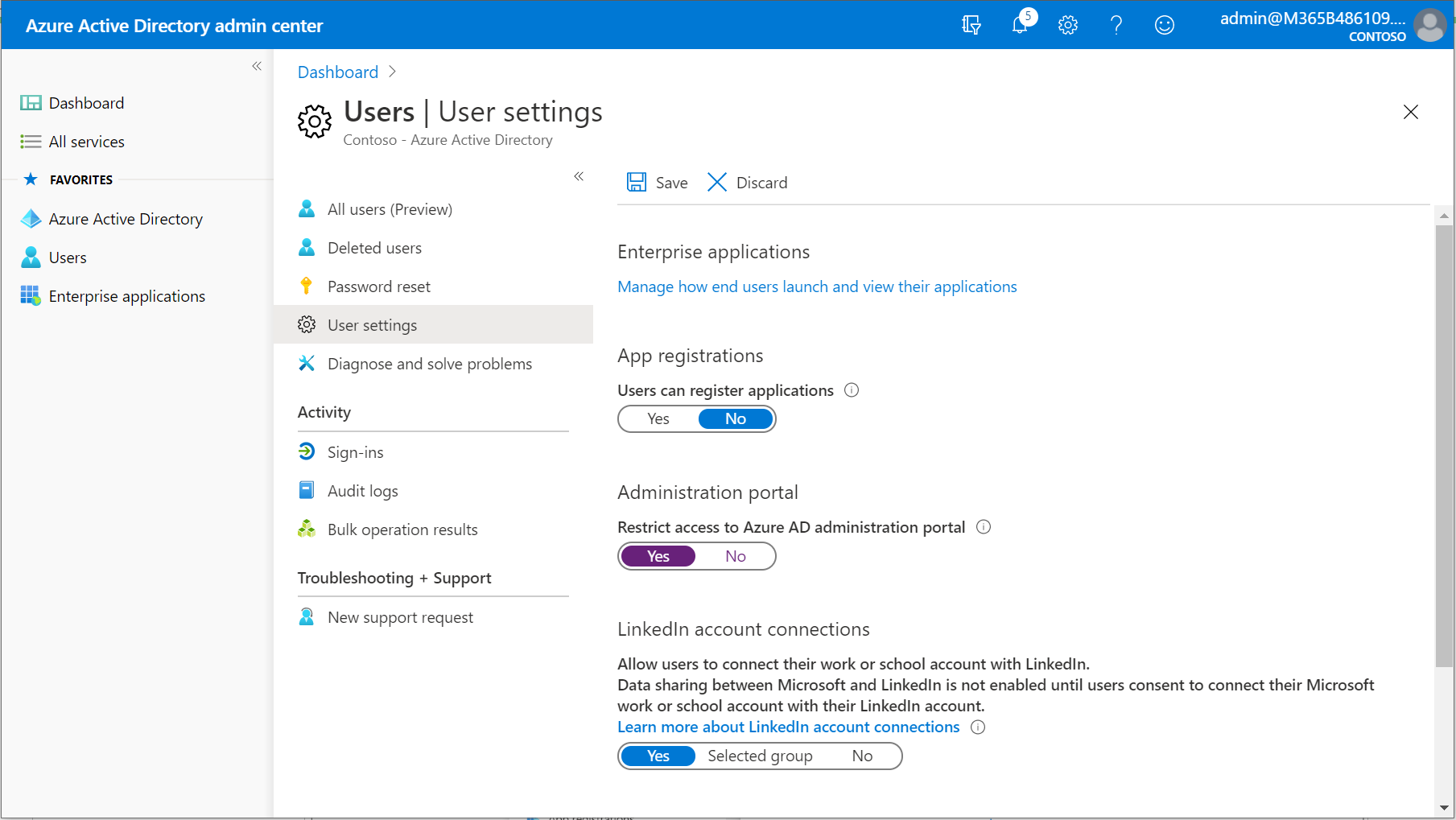Screen dimensions: 1456x820
Task: Choose Selected group for LinkedIn connections
Action: pos(760,756)
